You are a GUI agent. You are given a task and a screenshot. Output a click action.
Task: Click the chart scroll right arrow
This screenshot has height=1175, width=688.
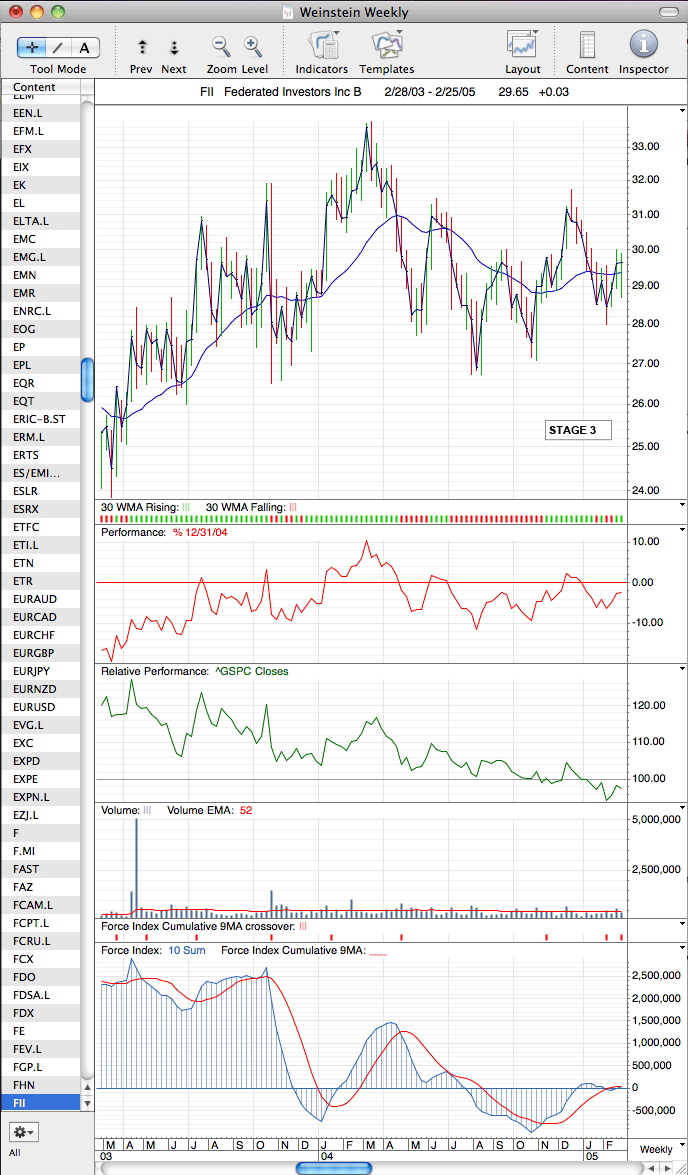tap(668, 1168)
